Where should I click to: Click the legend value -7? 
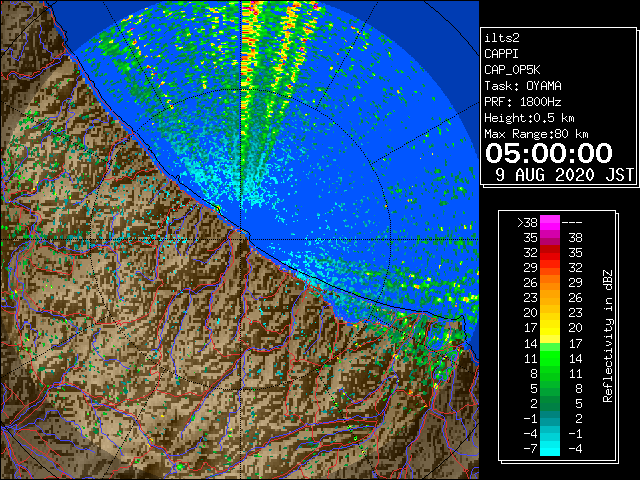point(531,448)
